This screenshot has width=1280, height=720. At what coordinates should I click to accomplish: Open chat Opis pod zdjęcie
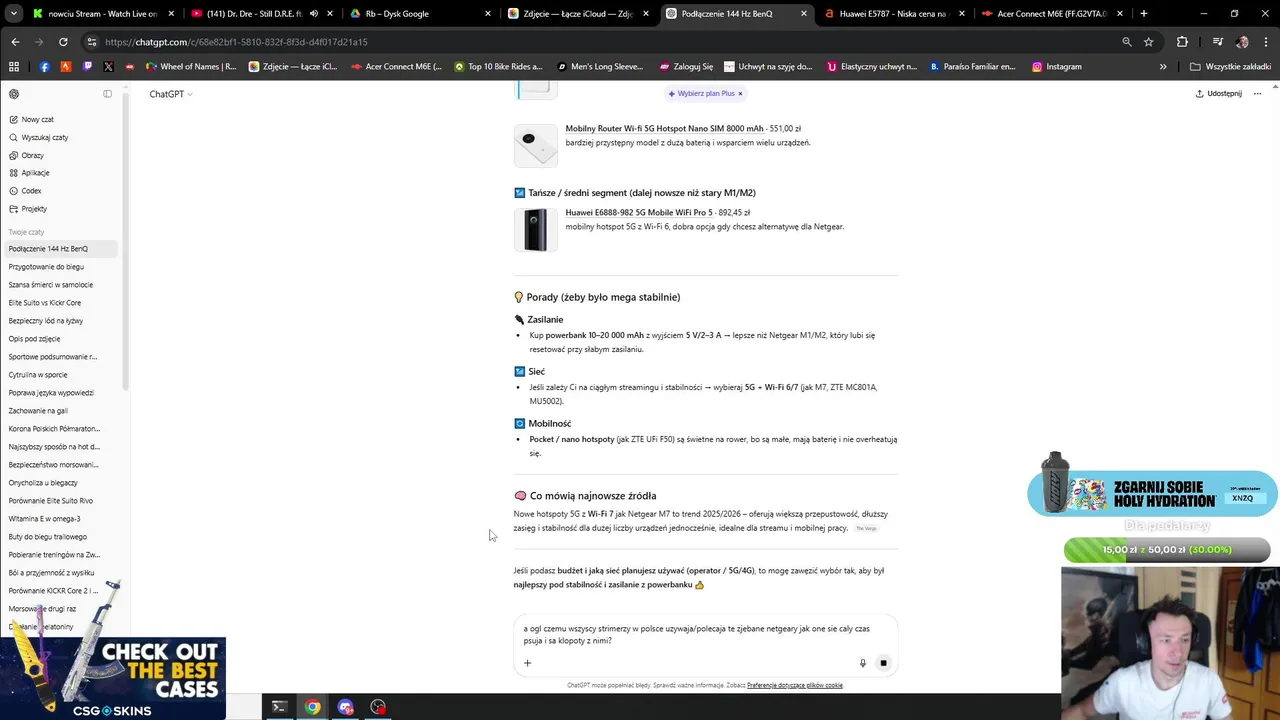[34, 339]
